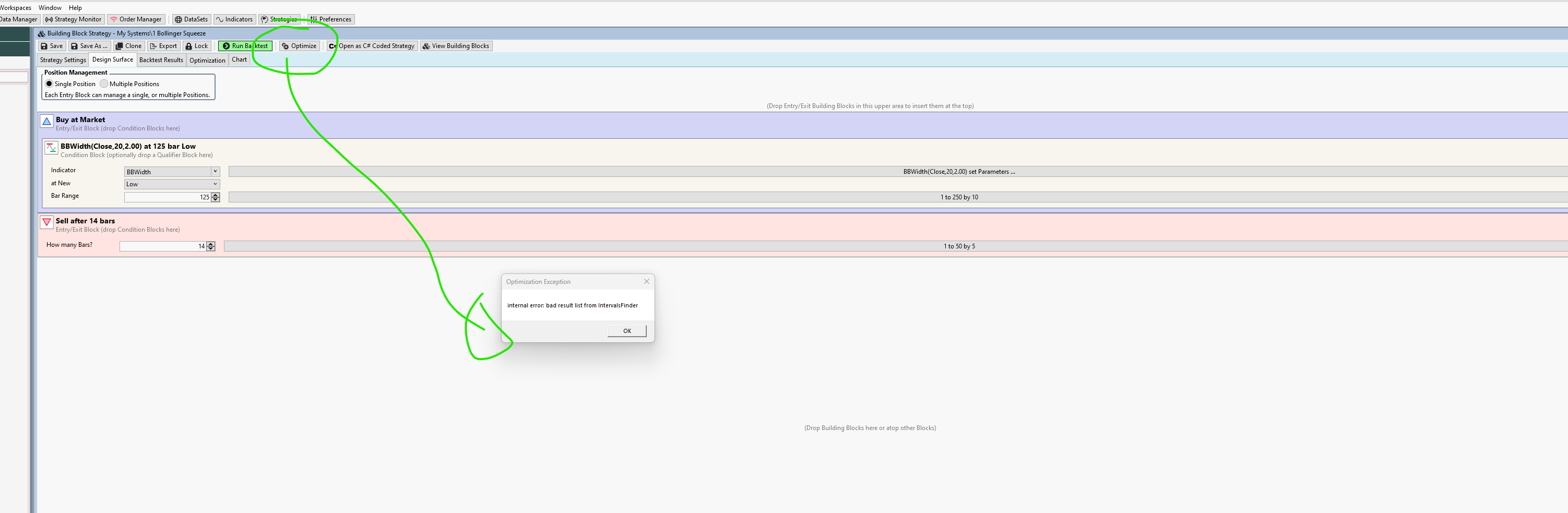Viewport: 1568px width, 513px height.
Task: Expand the Indicator BBWidth dropdown
Action: 215,172
